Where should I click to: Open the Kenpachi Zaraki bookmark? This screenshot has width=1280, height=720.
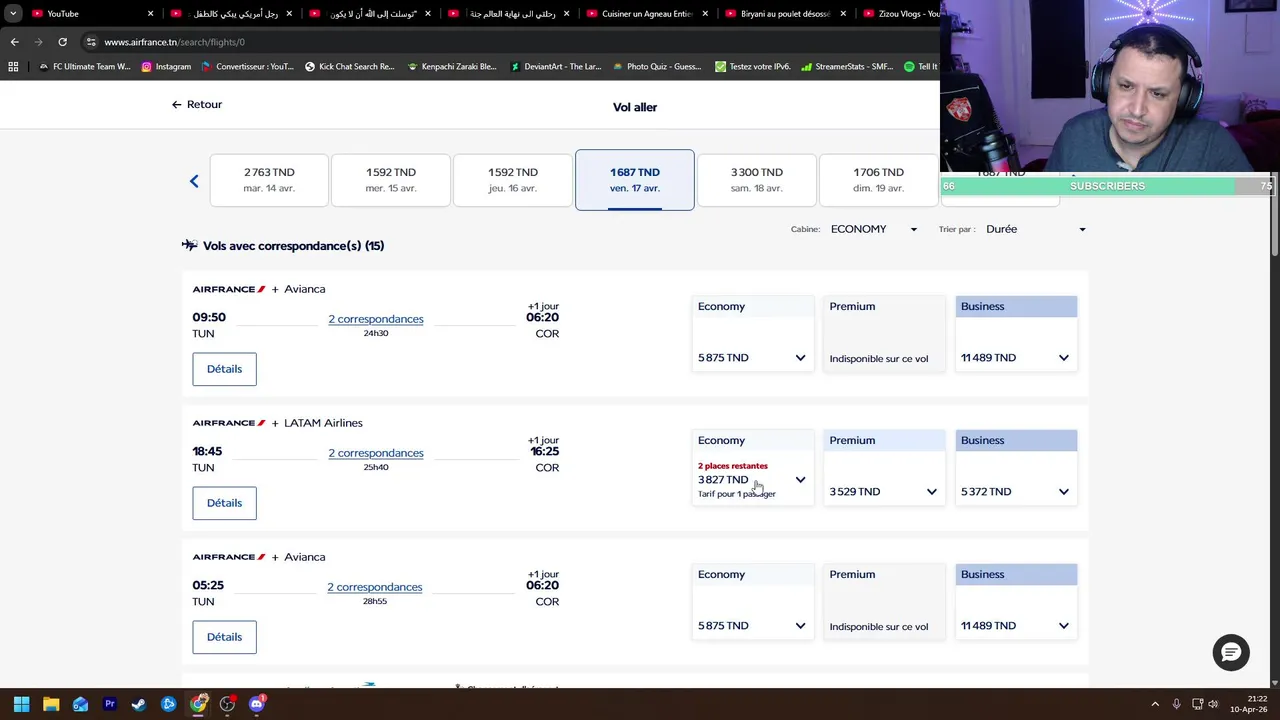pos(452,66)
